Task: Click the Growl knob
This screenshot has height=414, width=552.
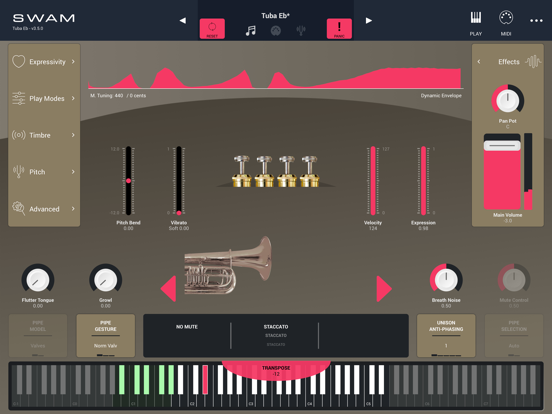Action: (106, 280)
